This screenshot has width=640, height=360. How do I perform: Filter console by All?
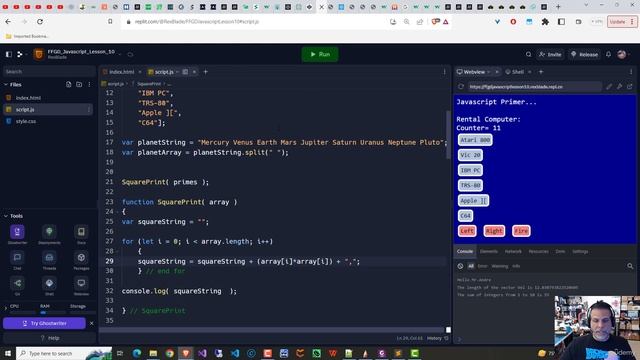(471, 266)
